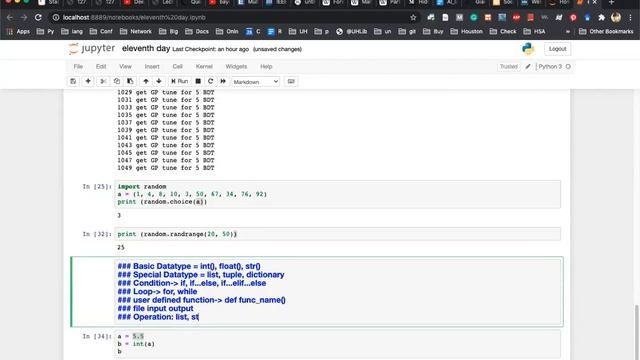Open the Insert menu in Jupyter
The width and height of the screenshot is (640, 360).
pos(152,67)
